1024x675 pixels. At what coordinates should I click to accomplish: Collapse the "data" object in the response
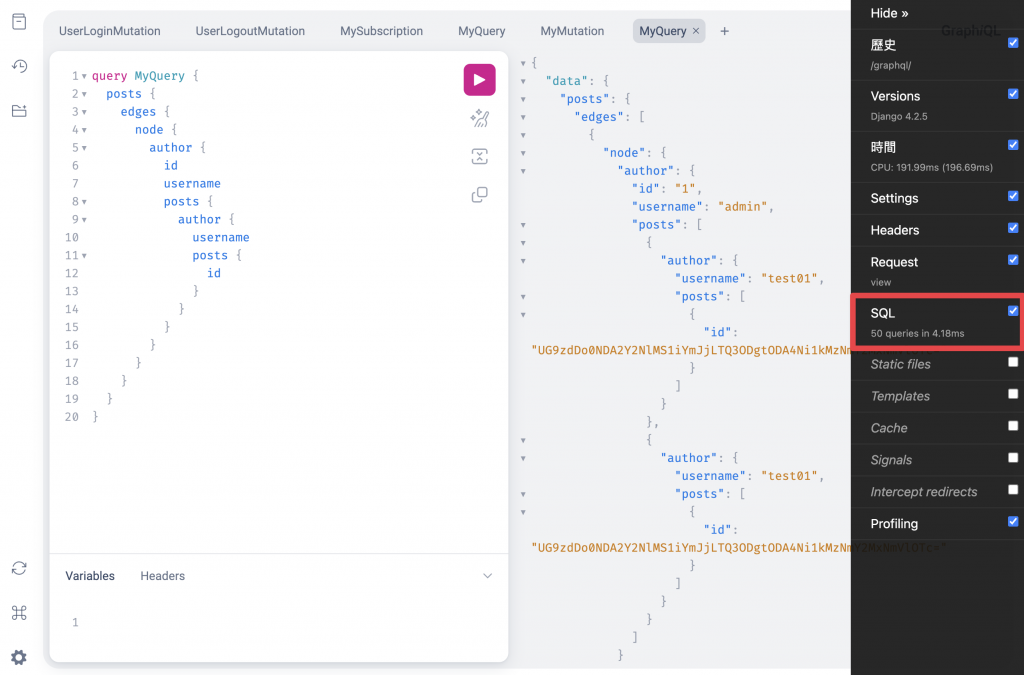[523, 81]
